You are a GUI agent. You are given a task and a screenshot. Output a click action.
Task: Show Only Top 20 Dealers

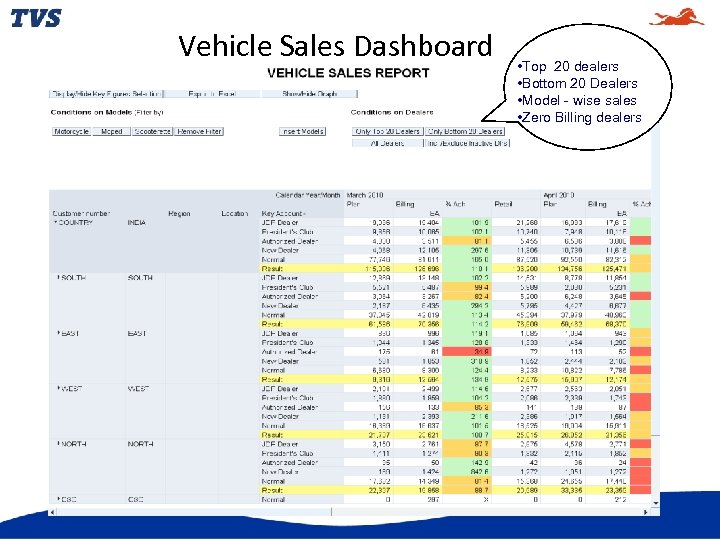pos(388,131)
